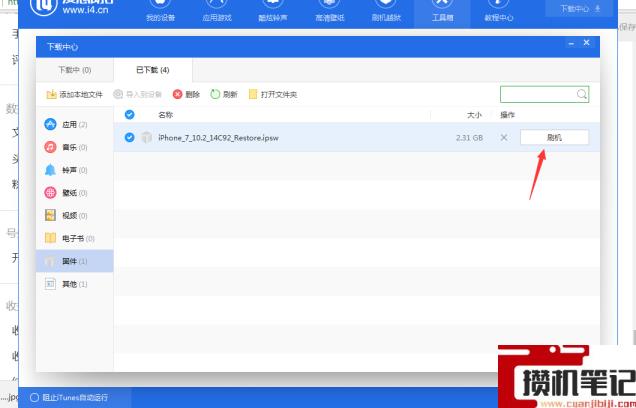Switch to the 已下载 (4) tab
Image resolution: width=636 pixels, height=408 pixels.
[x=153, y=70]
